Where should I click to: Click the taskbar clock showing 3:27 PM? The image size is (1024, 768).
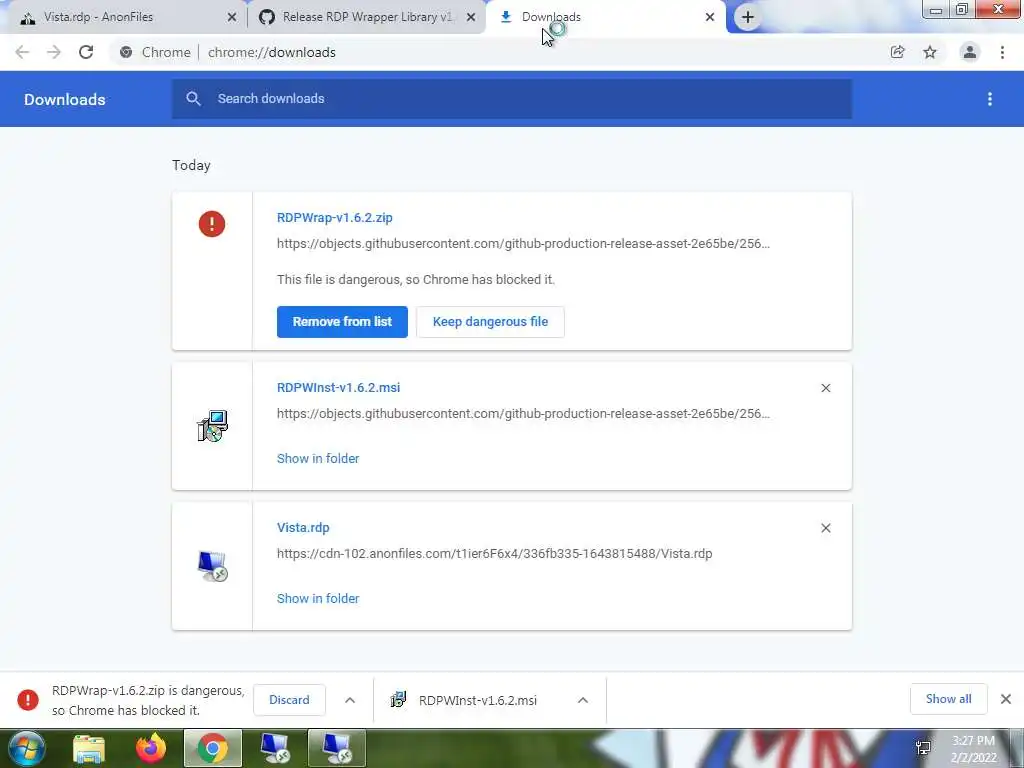pos(973,749)
